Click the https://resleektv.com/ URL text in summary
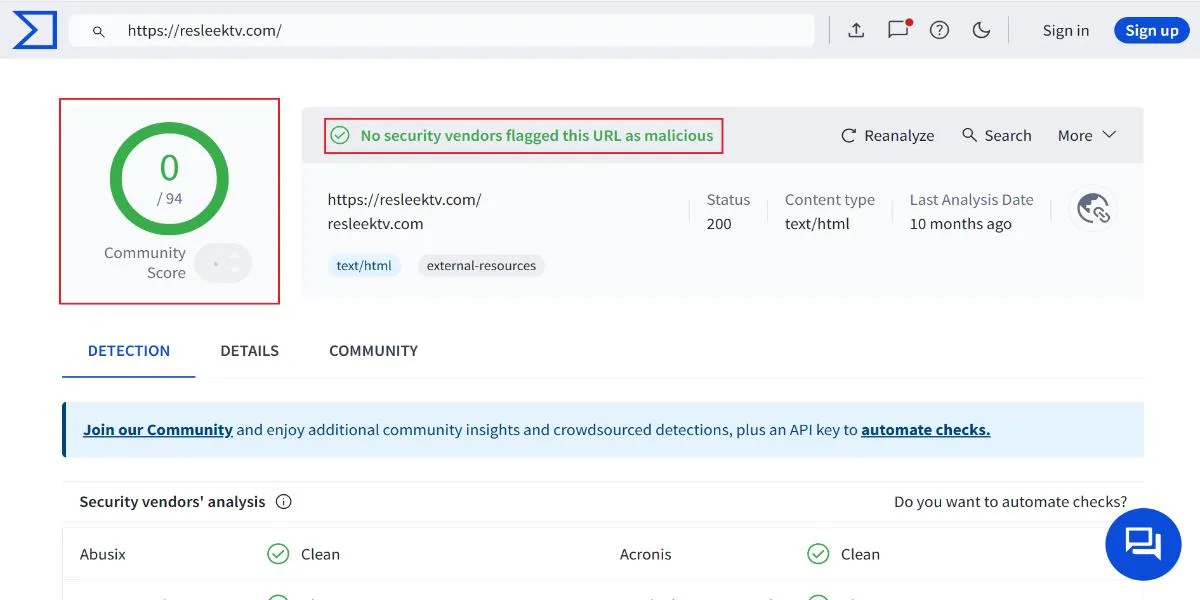The height and width of the screenshot is (600, 1200). pos(404,200)
